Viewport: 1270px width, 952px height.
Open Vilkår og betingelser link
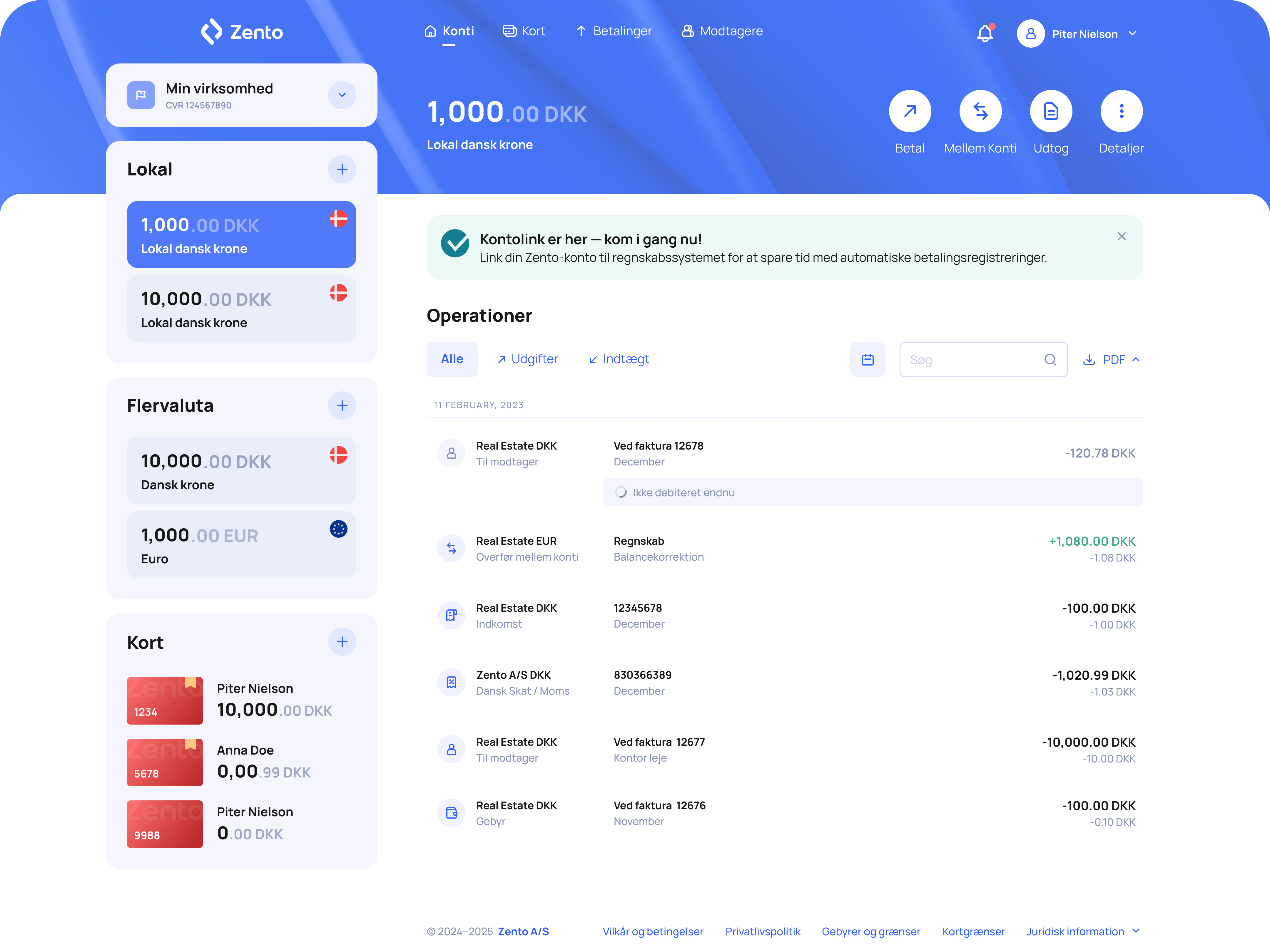point(653,931)
